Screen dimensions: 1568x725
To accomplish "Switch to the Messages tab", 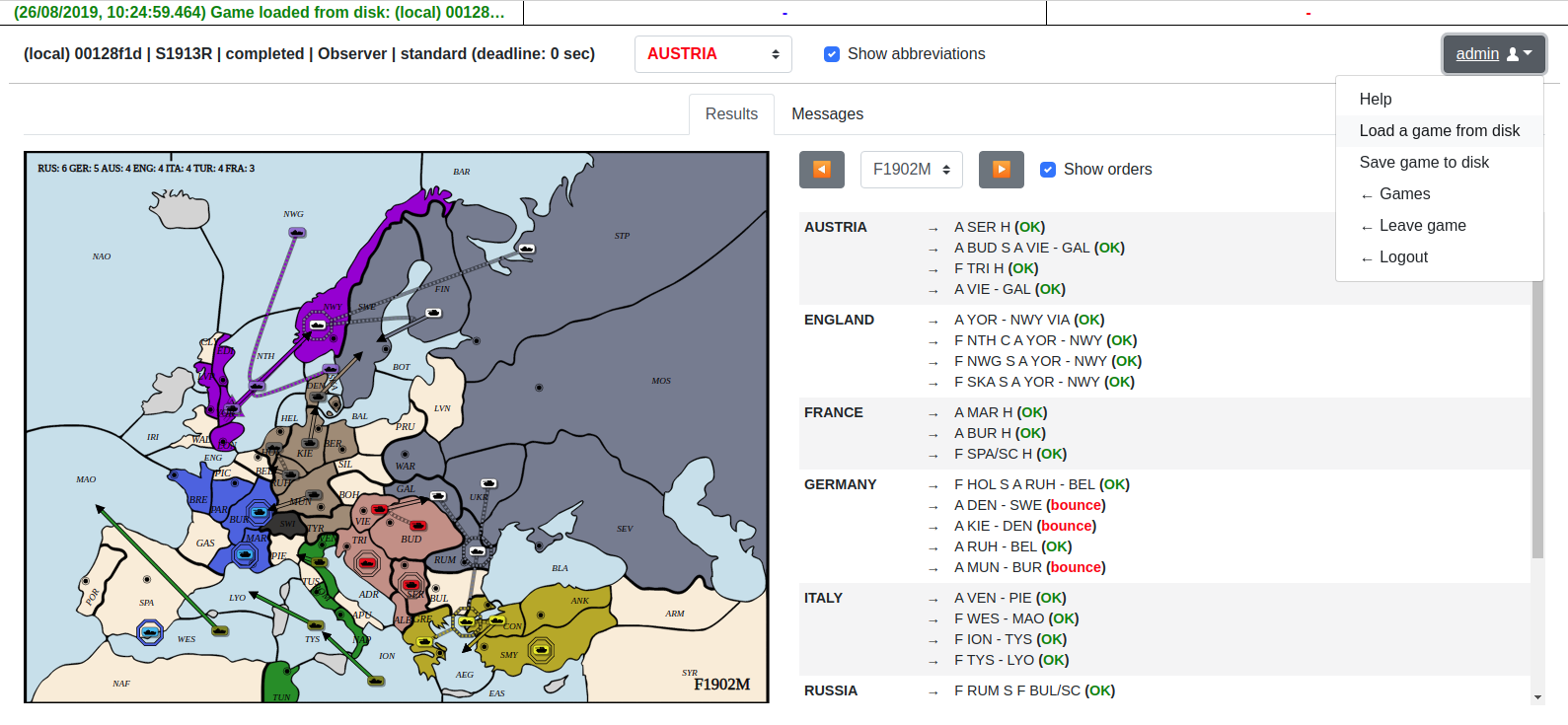I will point(827,114).
